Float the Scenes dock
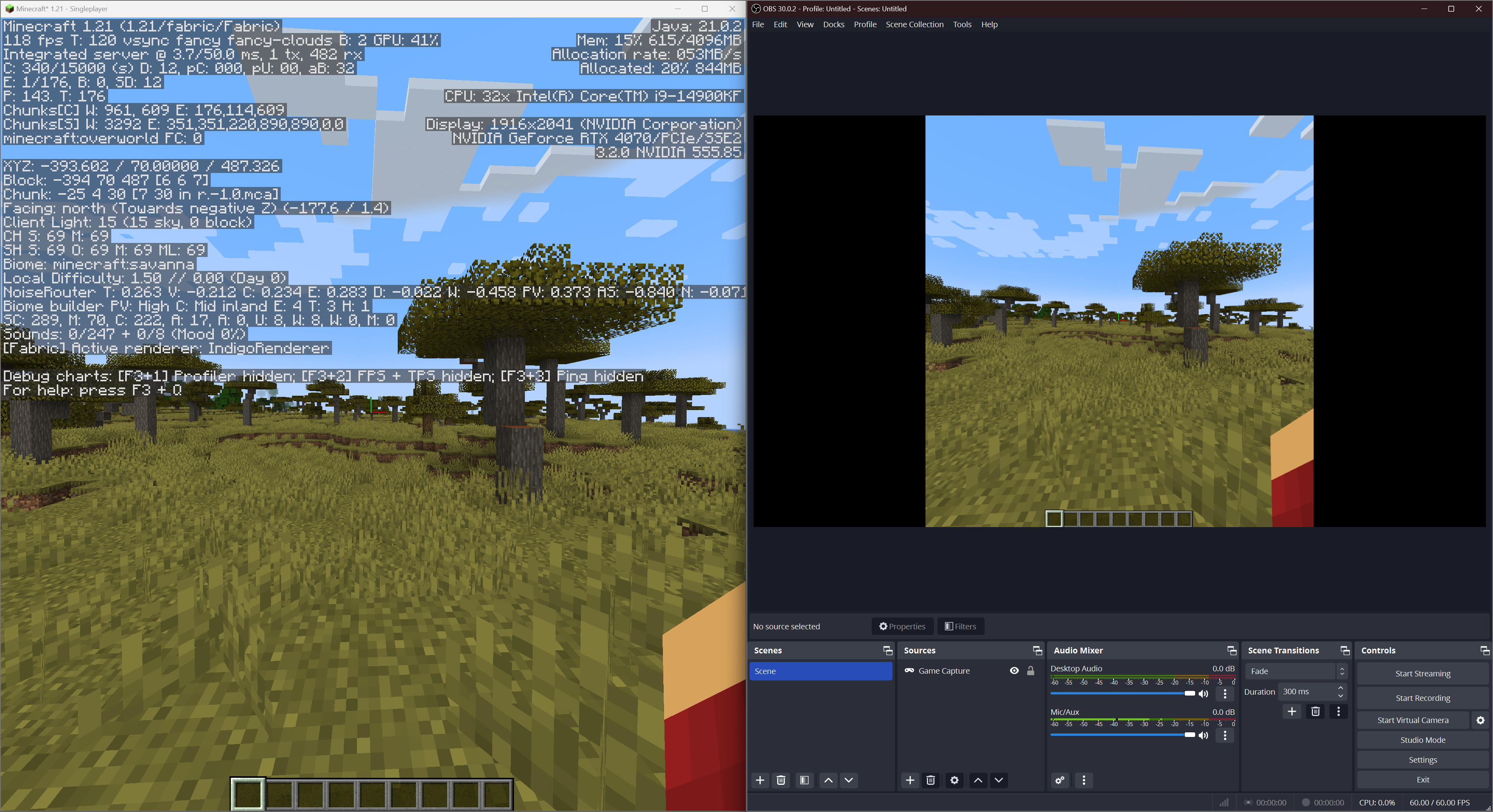The image size is (1493, 812). click(x=887, y=650)
